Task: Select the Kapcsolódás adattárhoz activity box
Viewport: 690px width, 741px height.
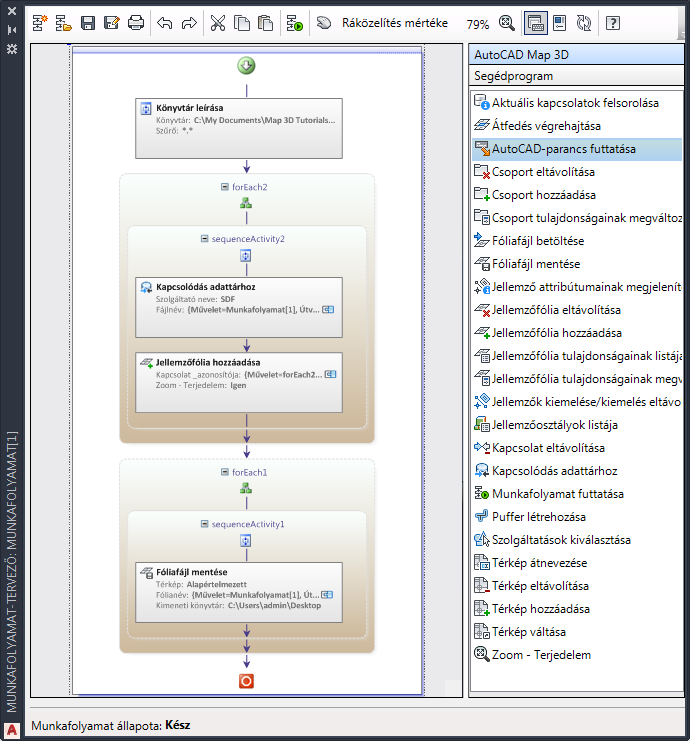Action: click(239, 307)
